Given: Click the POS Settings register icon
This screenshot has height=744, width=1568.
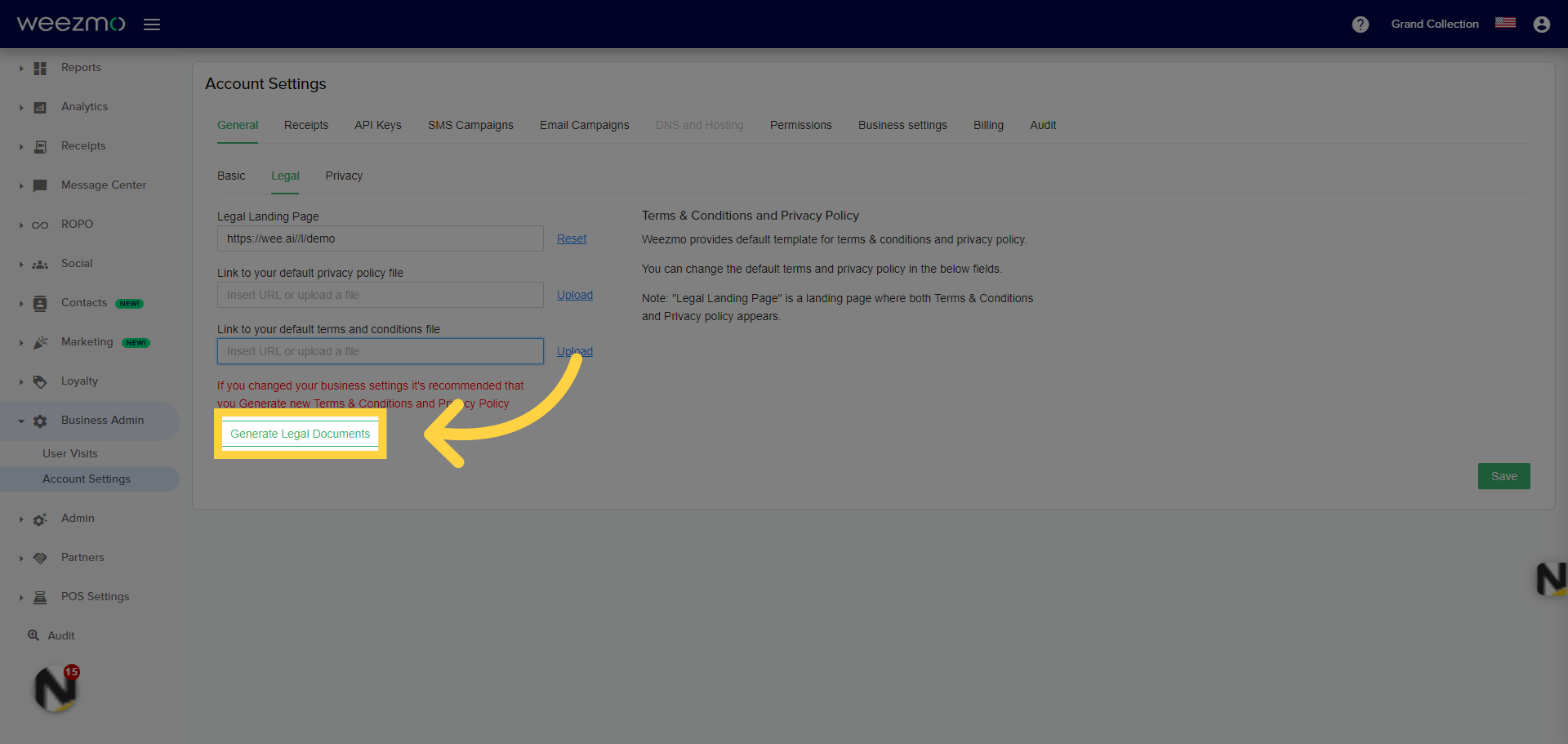Looking at the screenshot, I should (40, 598).
